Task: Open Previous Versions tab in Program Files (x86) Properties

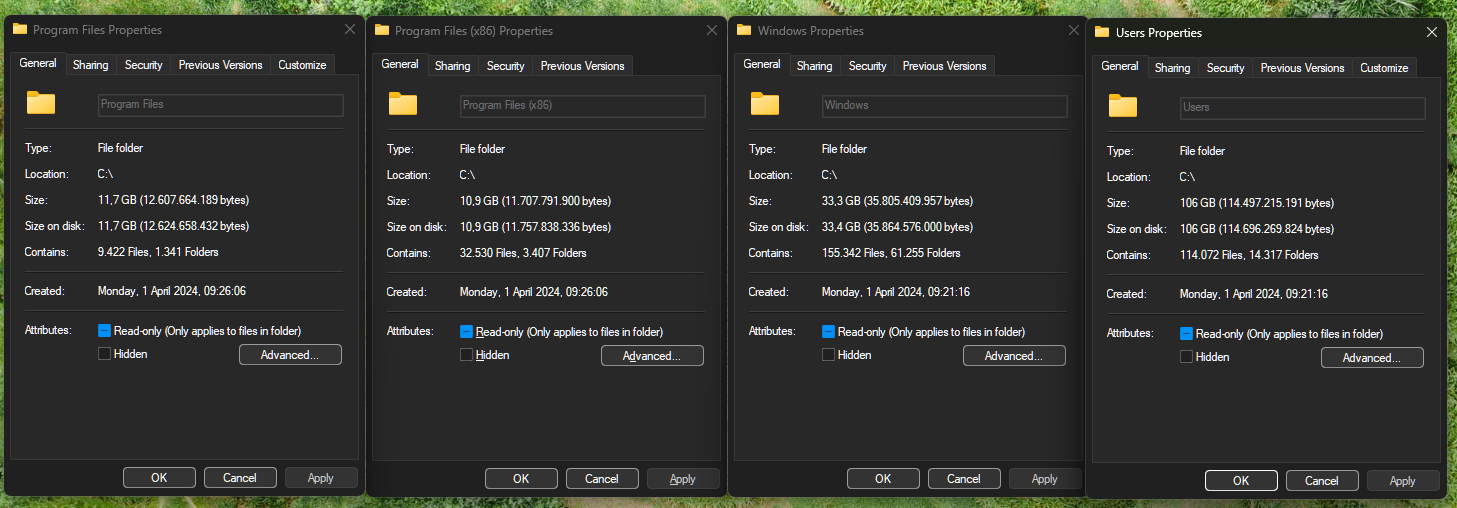Action: [582, 66]
